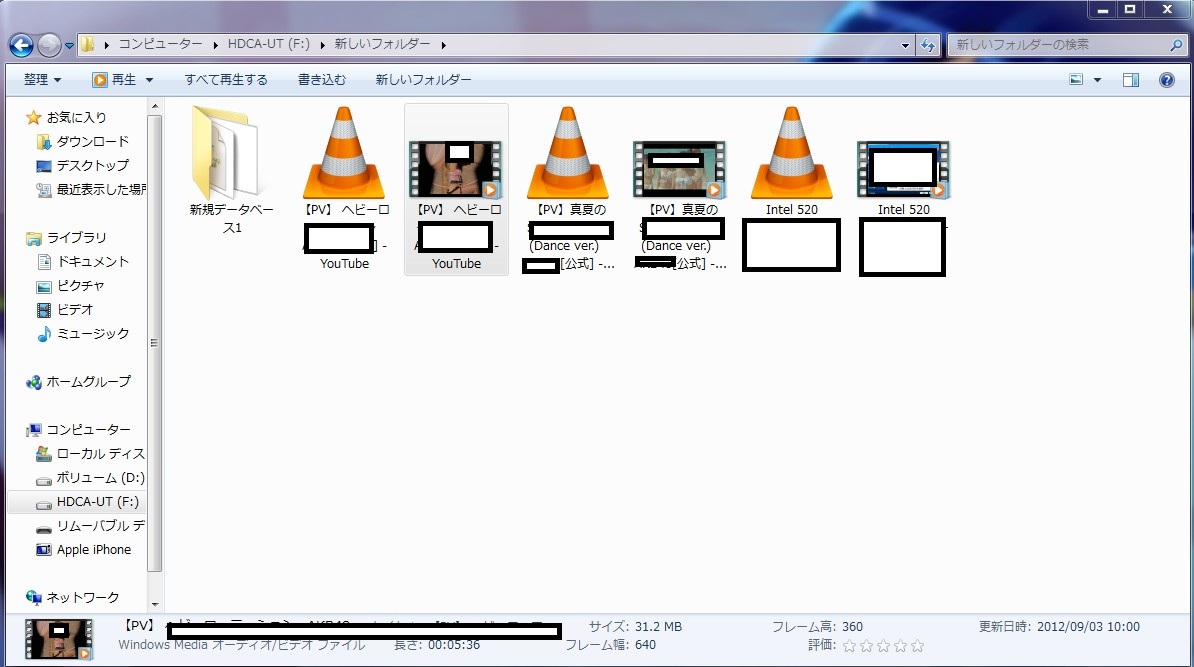The height and width of the screenshot is (667, 1194).
Task: Click the details pane video preview thumbnail
Action: coord(59,639)
